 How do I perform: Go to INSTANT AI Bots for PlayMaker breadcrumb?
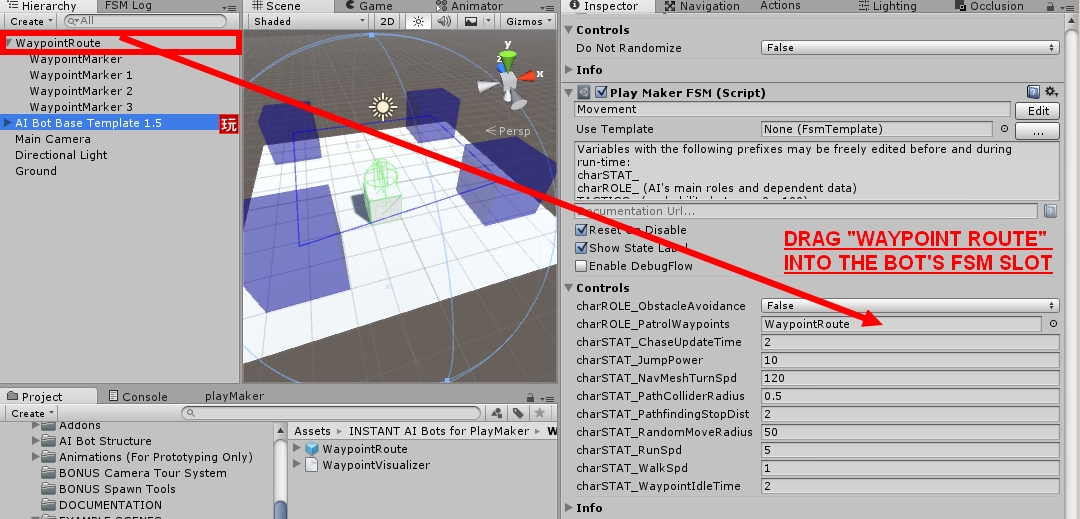[439, 431]
